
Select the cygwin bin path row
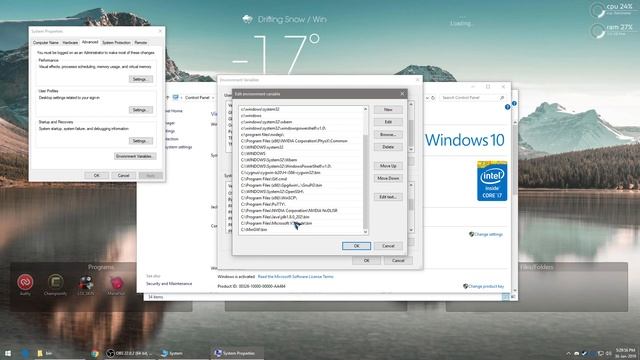301,173
